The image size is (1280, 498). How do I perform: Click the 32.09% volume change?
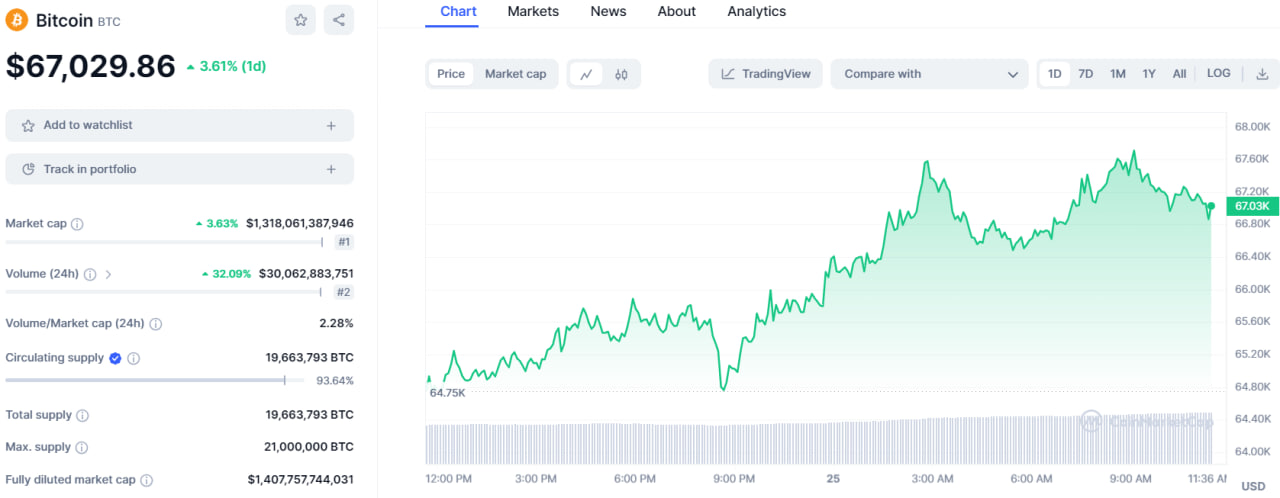click(x=231, y=274)
